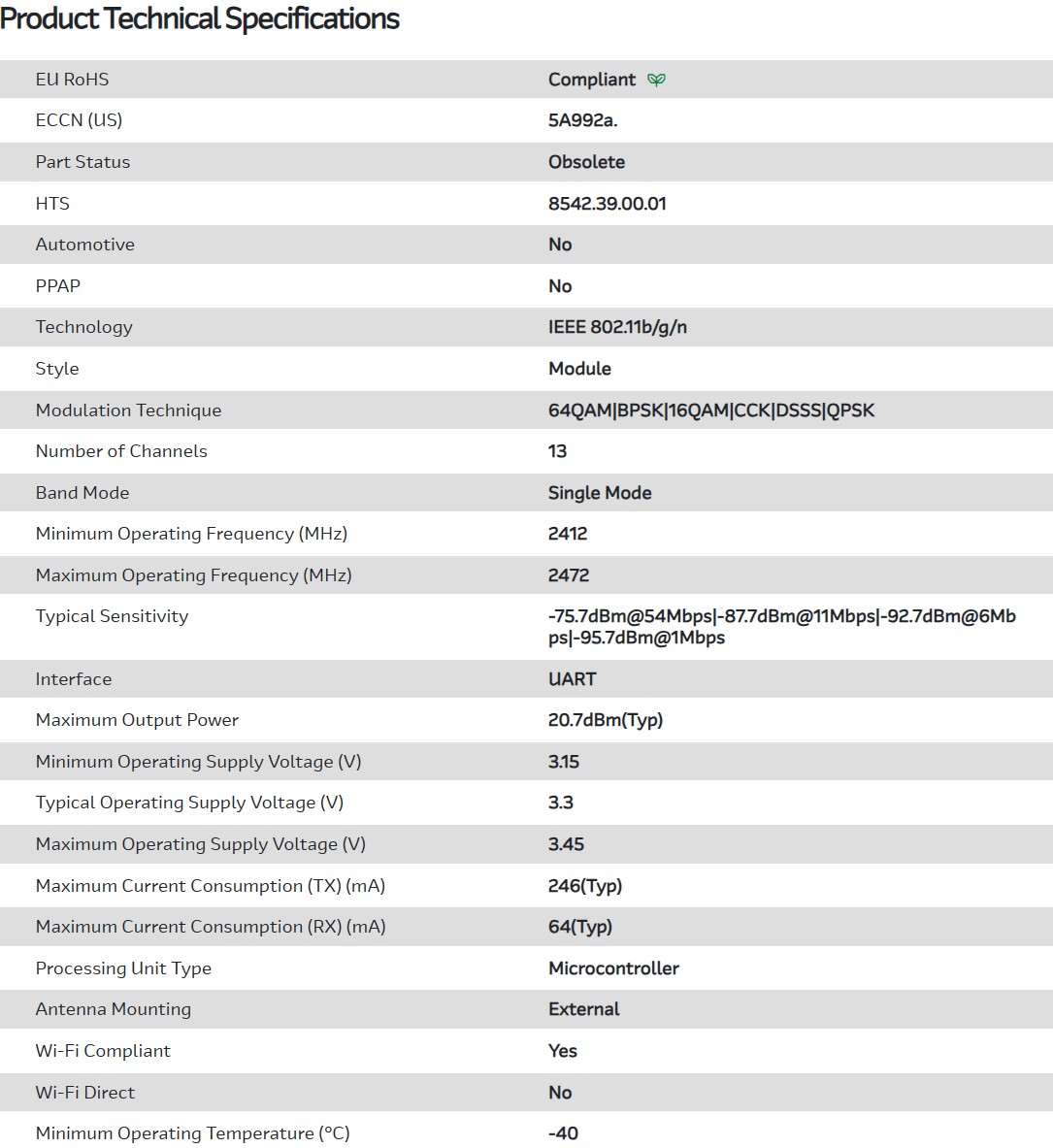Click the Number of Channels label
Viewport: 1053px width, 1148px height.
(x=121, y=451)
